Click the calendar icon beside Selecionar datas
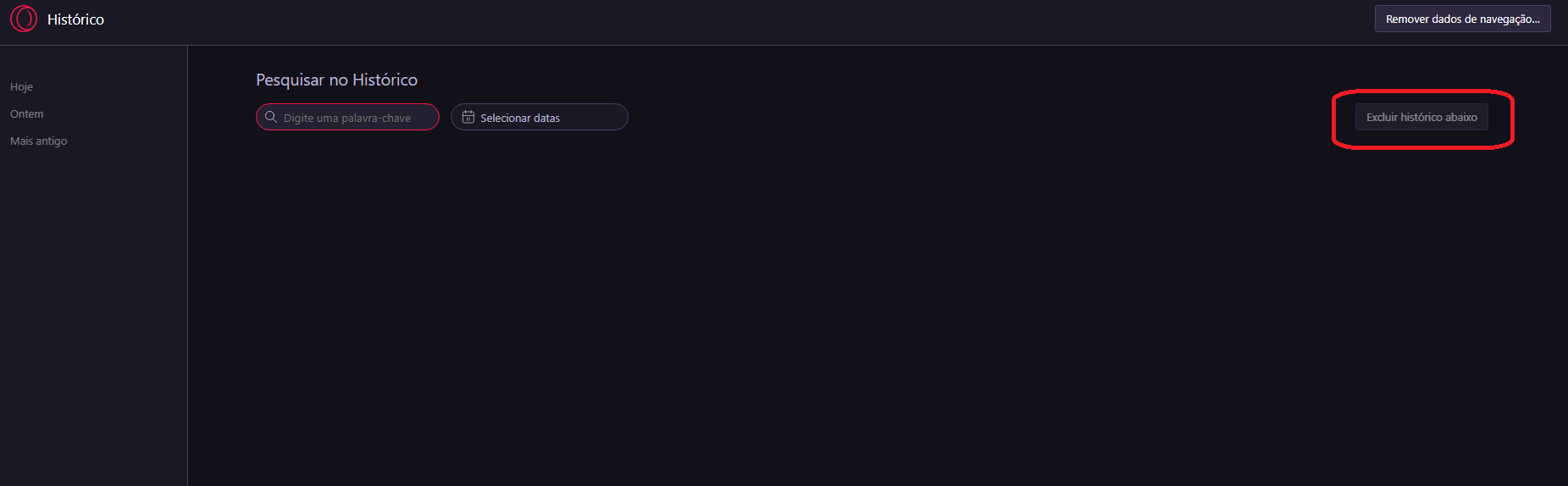This screenshot has height=486, width=1568. pyautogui.click(x=468, y=117)
